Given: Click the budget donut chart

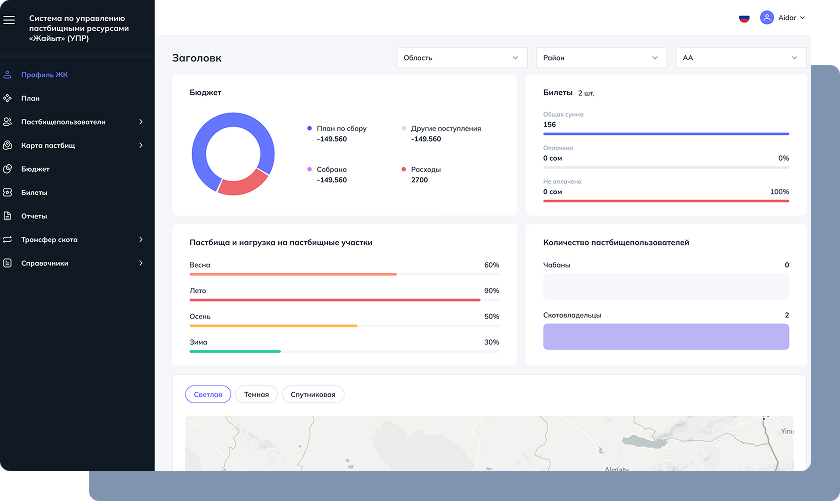Looking at the screenshot, I should 232,153.
